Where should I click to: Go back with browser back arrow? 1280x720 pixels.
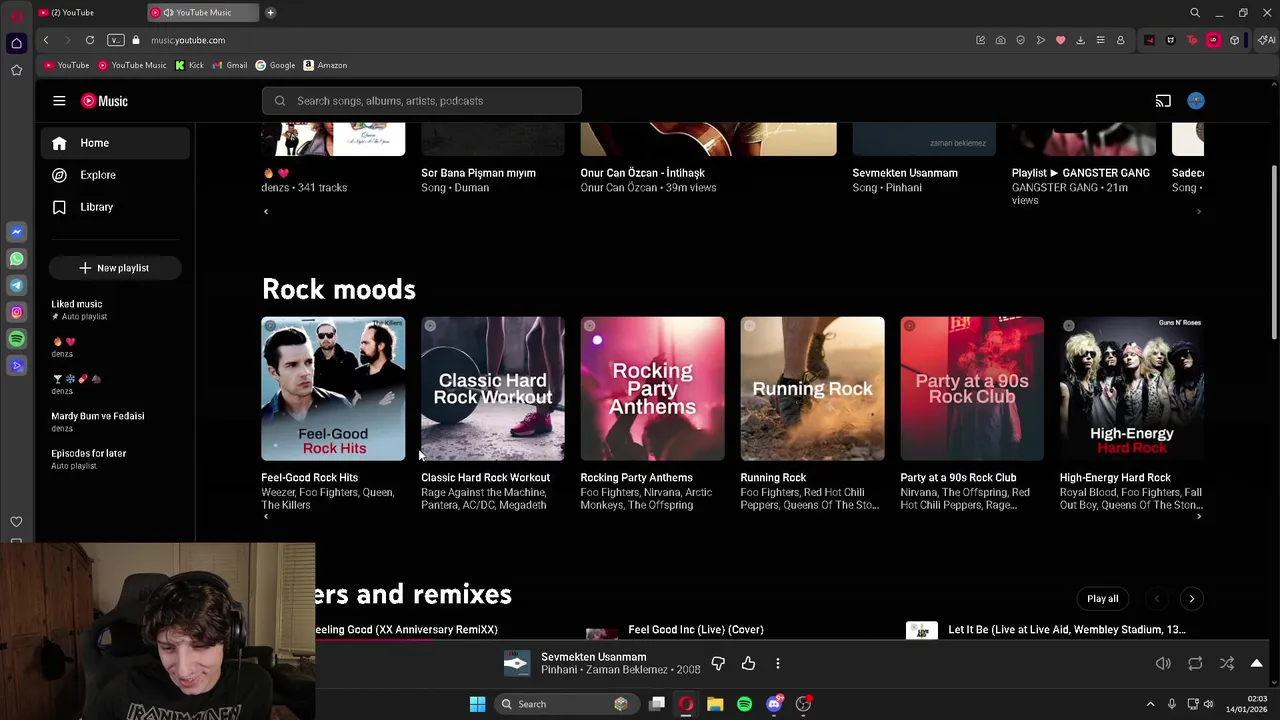[x=46, y=40]
